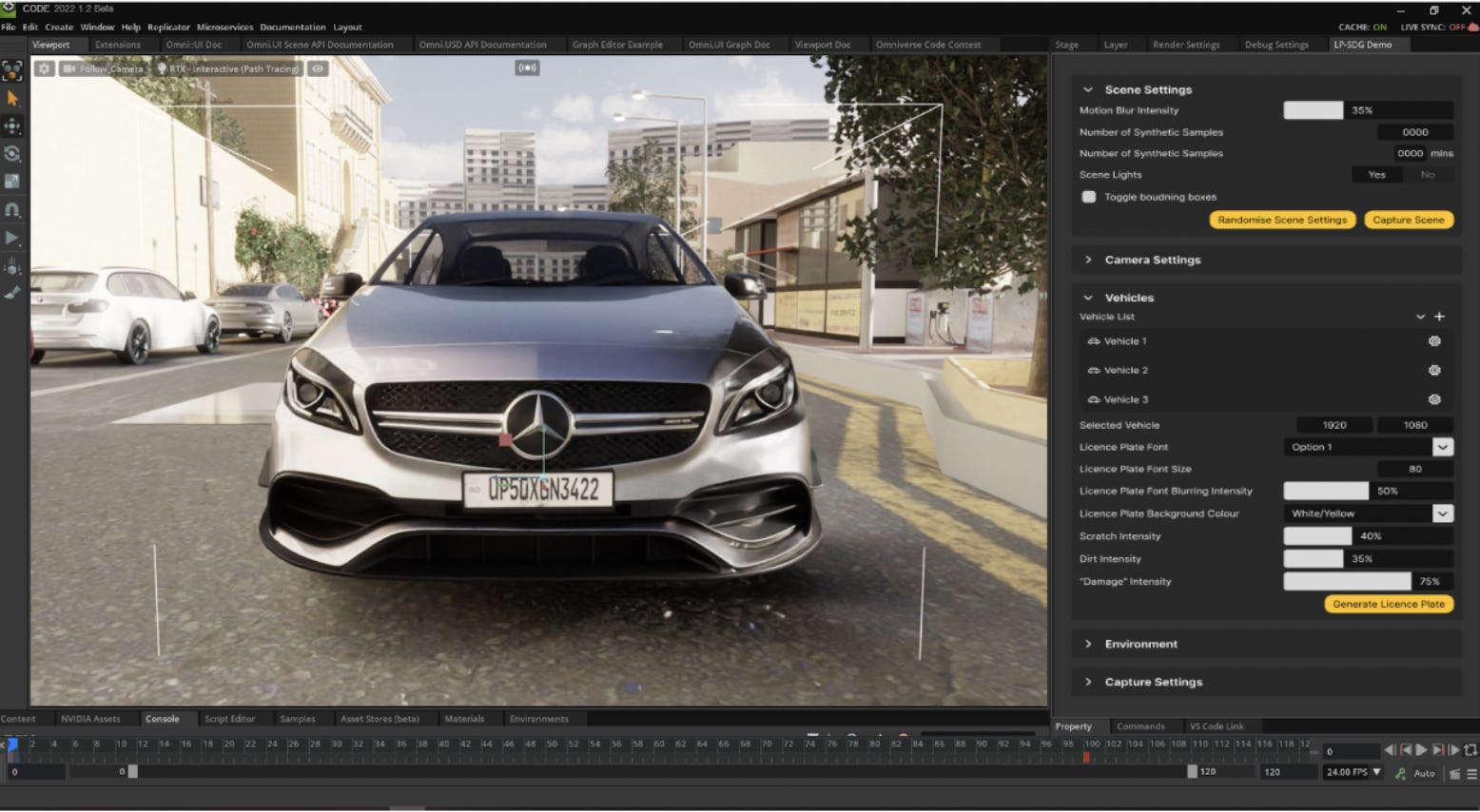Switch to Script Editor tab

coord(229,719)
